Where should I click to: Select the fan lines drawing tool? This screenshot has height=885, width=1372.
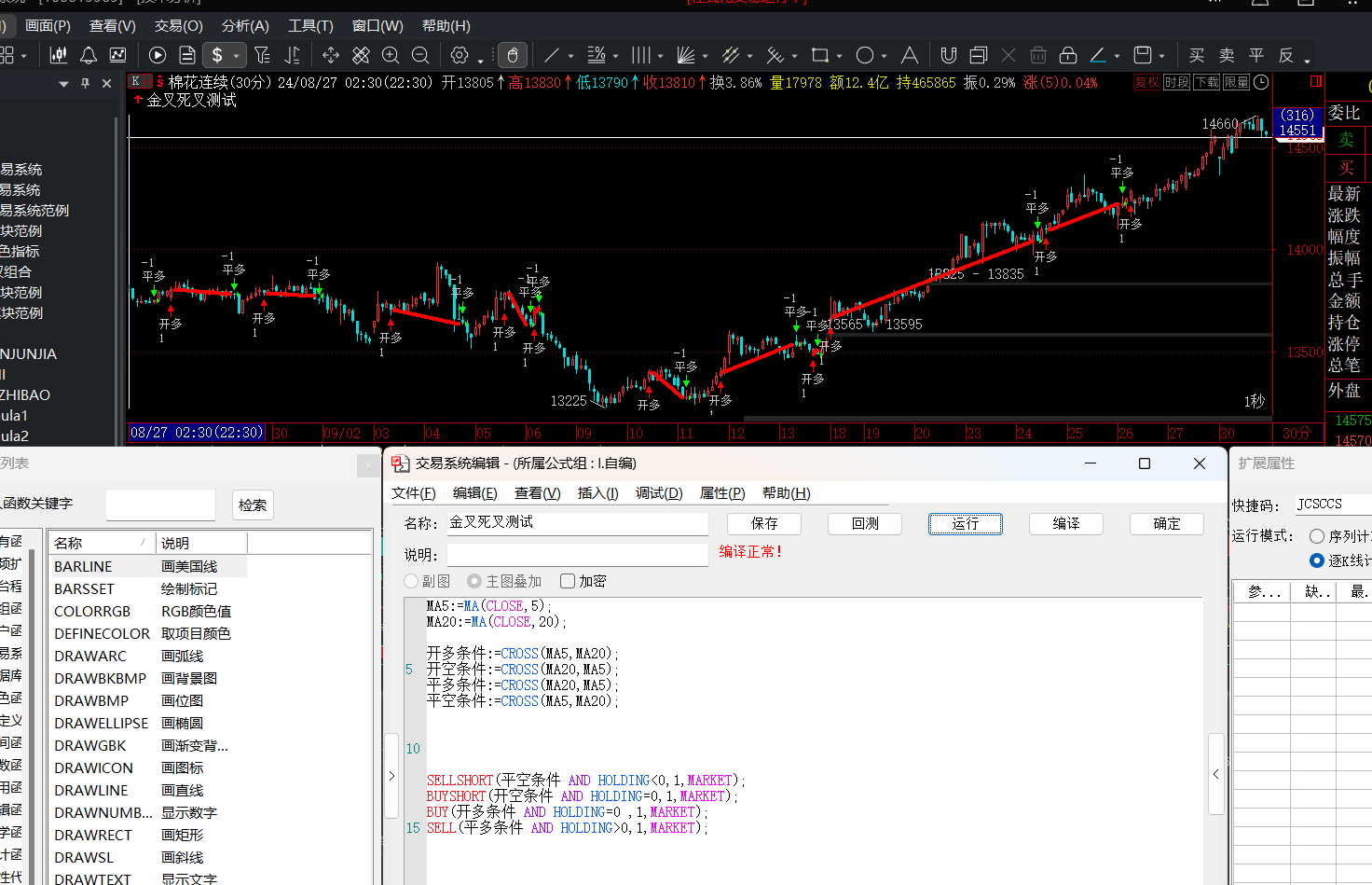coord(686,55)
